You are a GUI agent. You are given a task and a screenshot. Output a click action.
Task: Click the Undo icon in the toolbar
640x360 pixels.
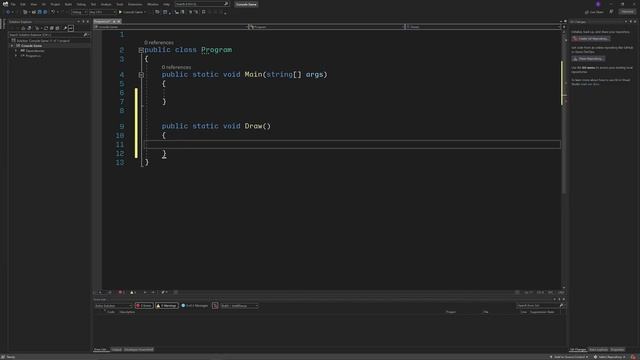point(53,12)
